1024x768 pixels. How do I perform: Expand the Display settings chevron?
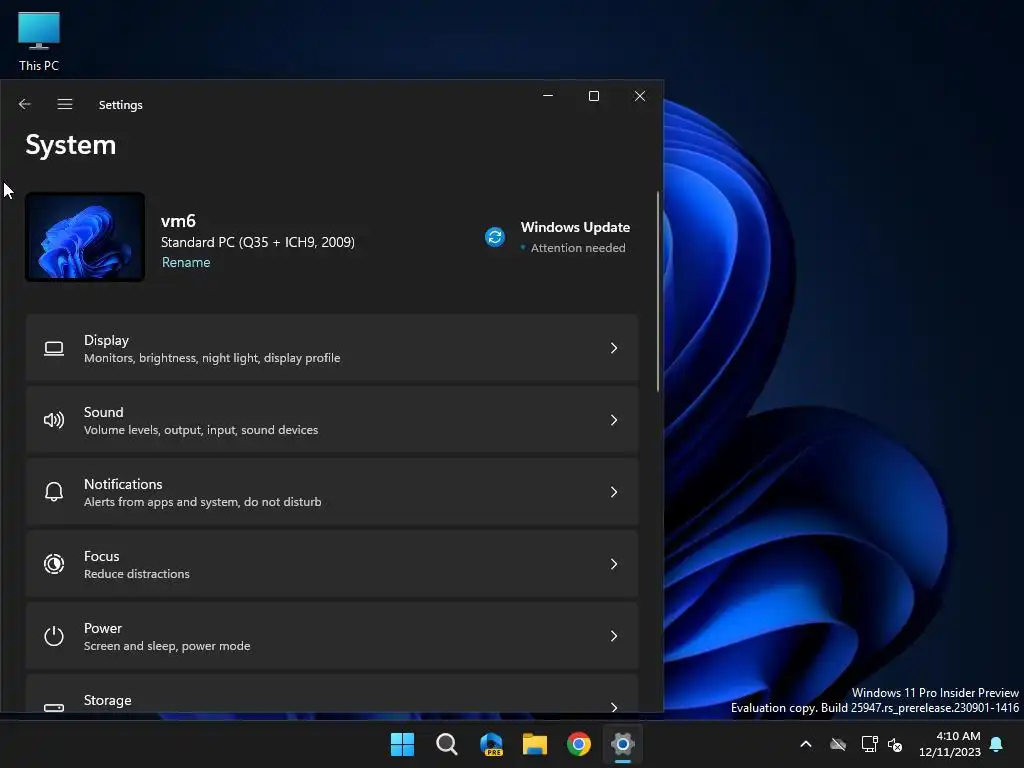point(614,348)
